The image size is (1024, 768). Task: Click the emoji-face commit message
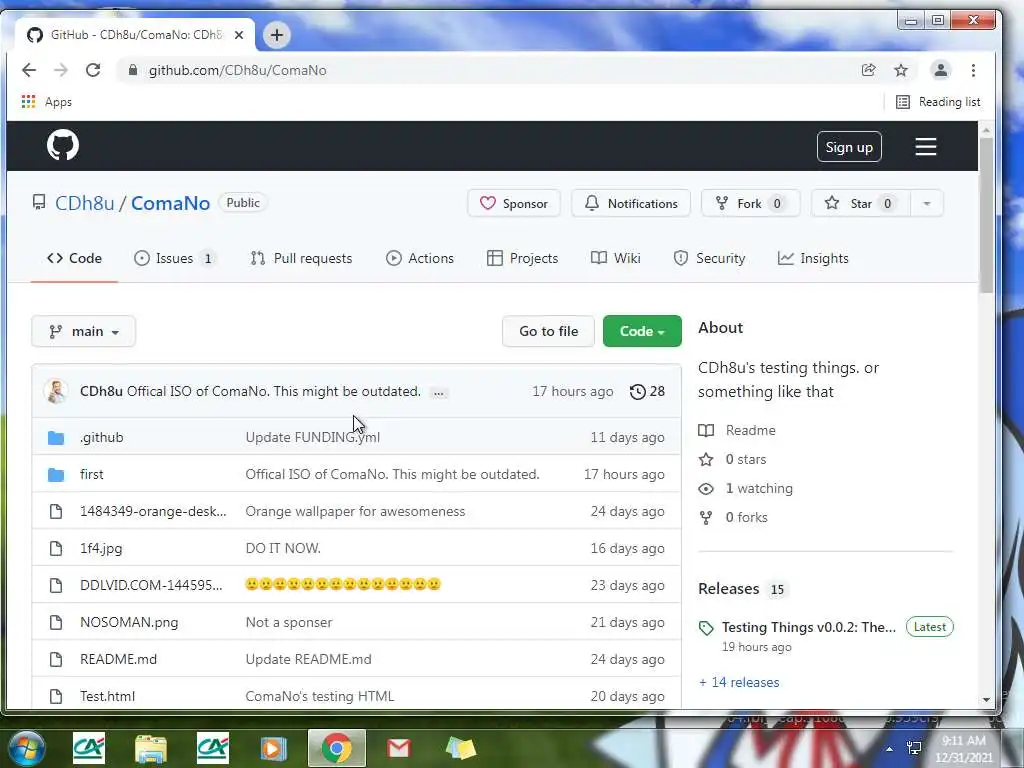tap(343, 584)
